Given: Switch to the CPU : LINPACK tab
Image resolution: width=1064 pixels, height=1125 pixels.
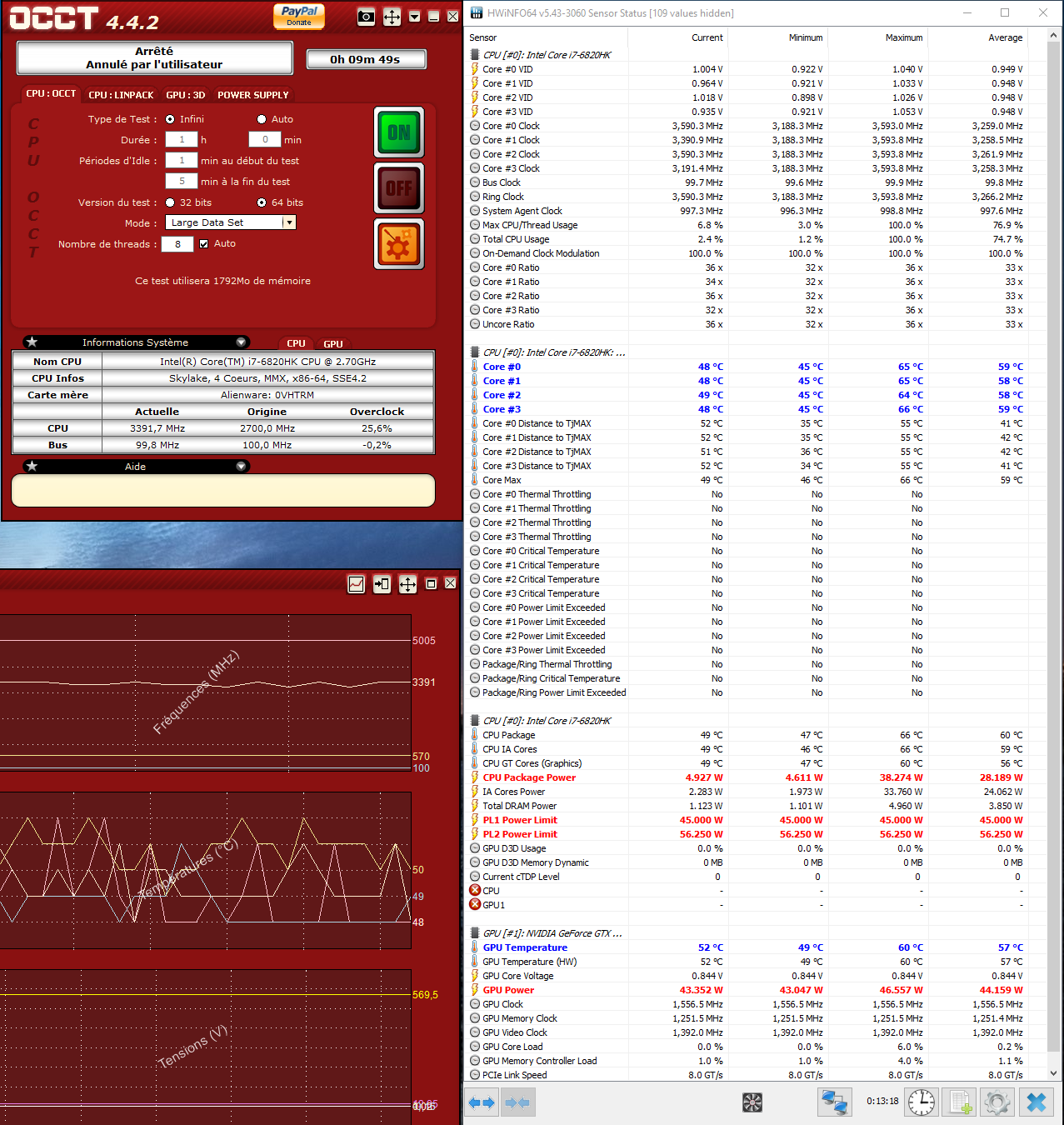Looking at the screenshot, I should (121, 95).
